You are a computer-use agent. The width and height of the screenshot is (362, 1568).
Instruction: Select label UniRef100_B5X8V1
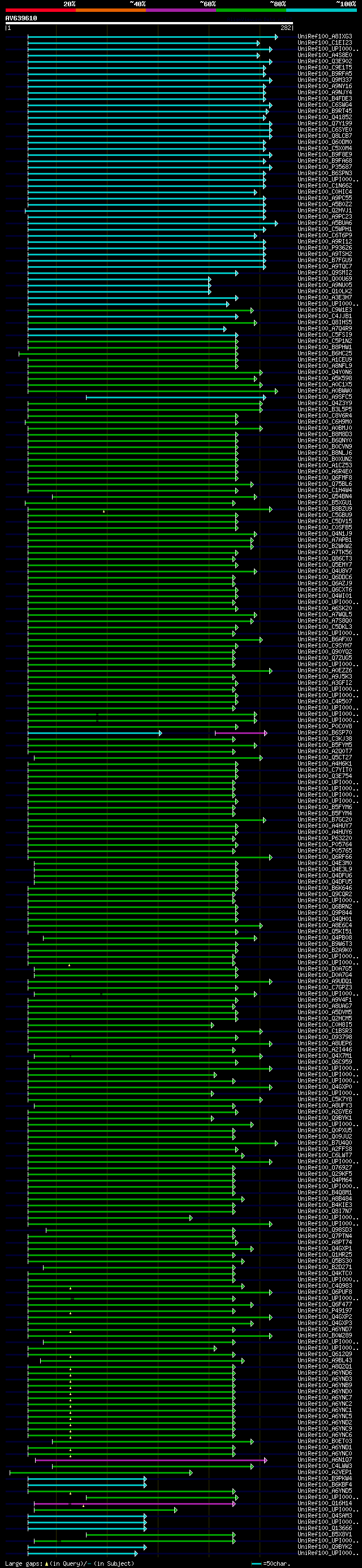[325, 1534]
